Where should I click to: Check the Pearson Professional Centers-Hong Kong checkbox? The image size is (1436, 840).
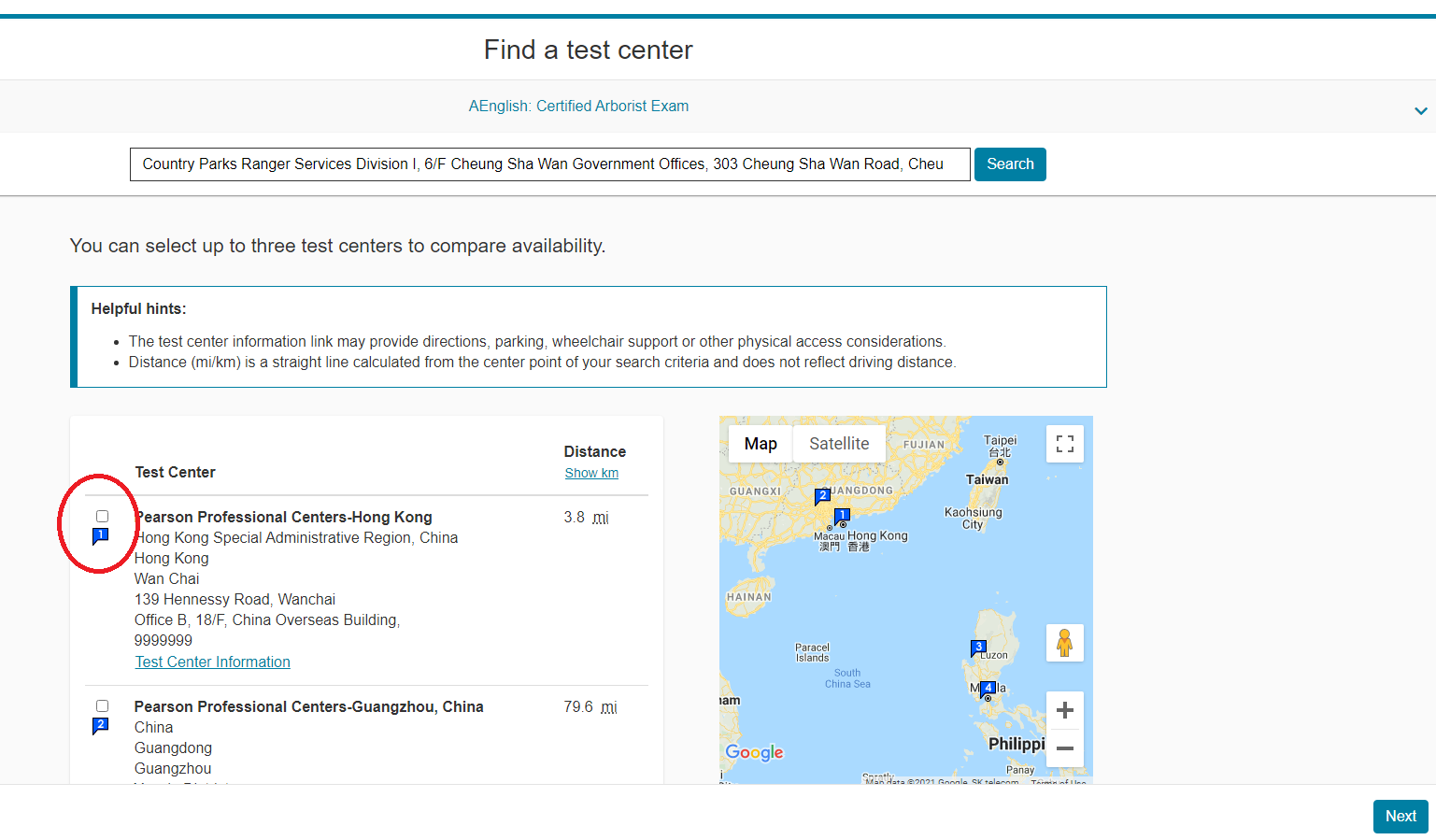click(x=103, y=517)
